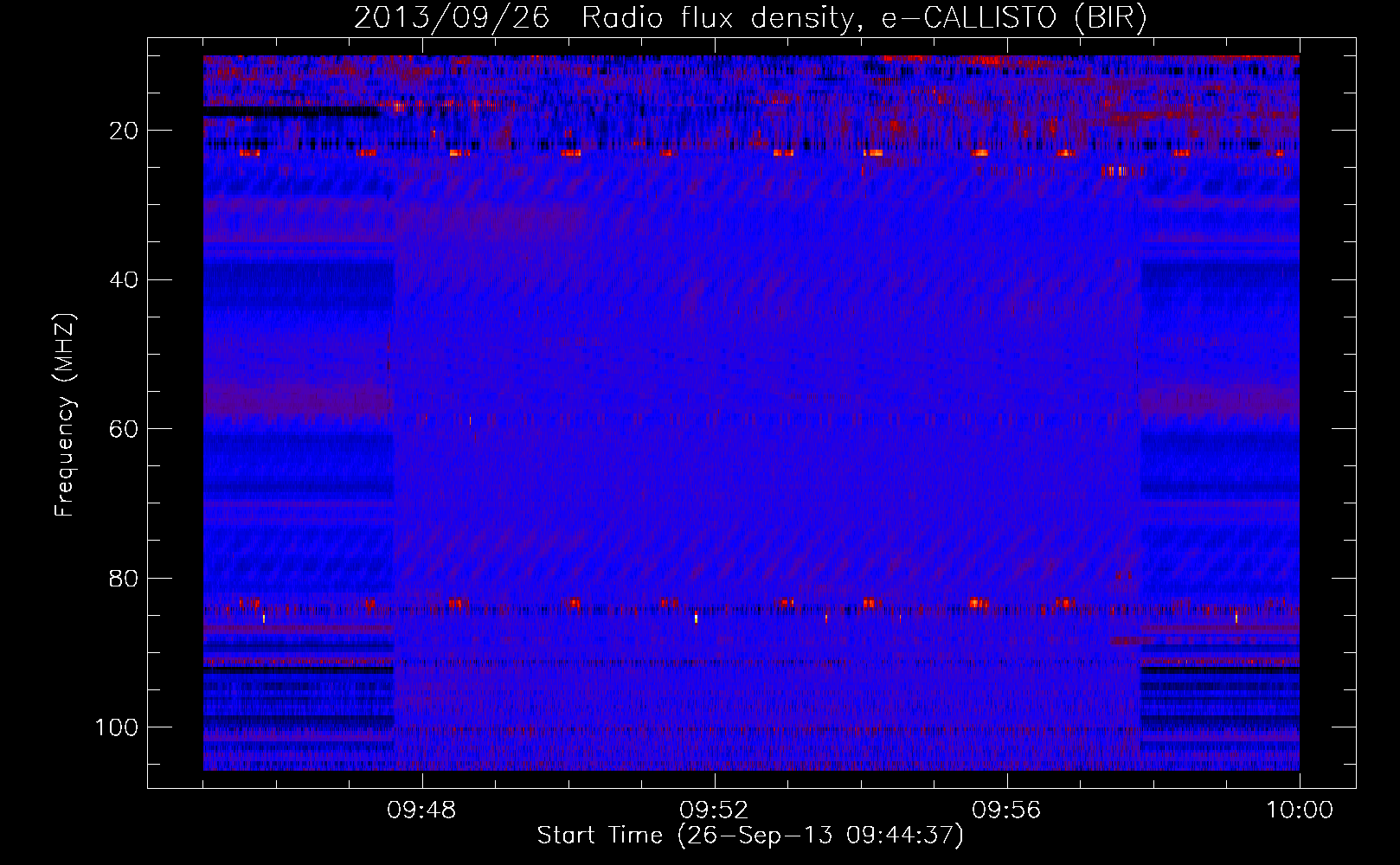This screenshot has height=865, width=1400.
Task: Click the y-axis label Frequency (MHZ)
Action: tap(65, 414)
